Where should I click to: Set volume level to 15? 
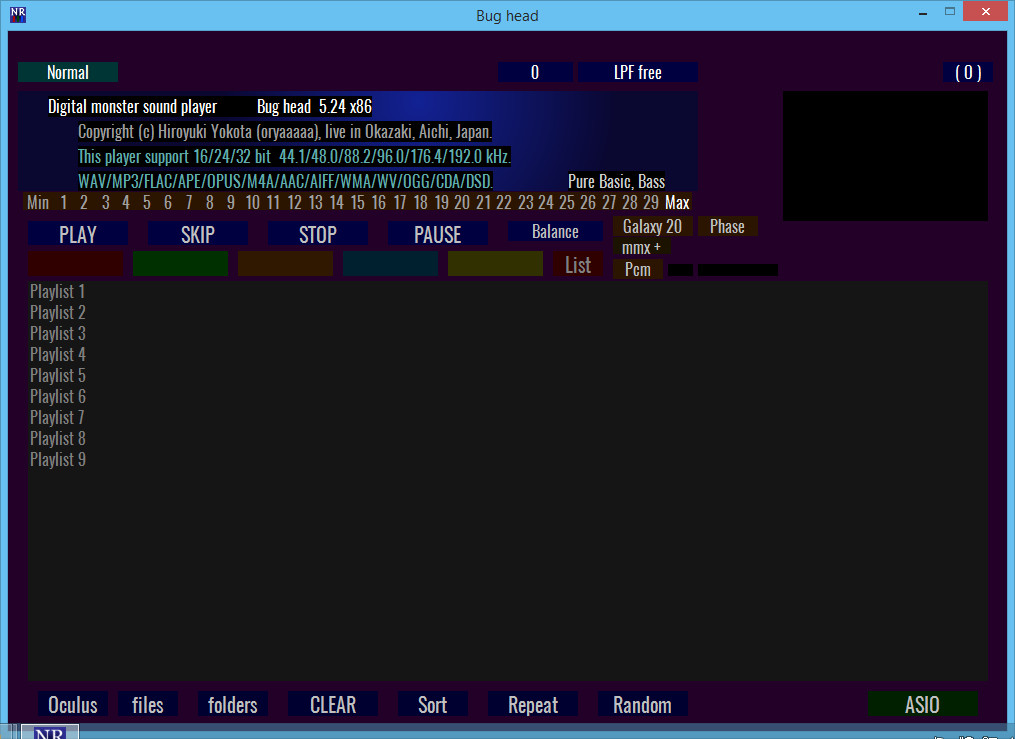pyautogui.click(x=357, y=202)
